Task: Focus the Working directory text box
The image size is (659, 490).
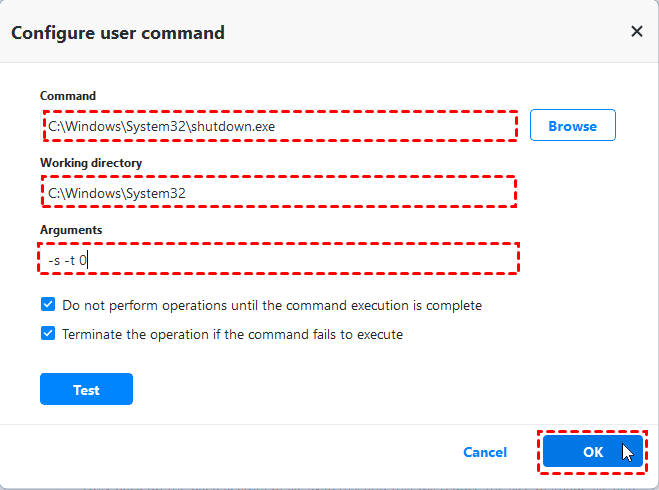Action: 279,192
